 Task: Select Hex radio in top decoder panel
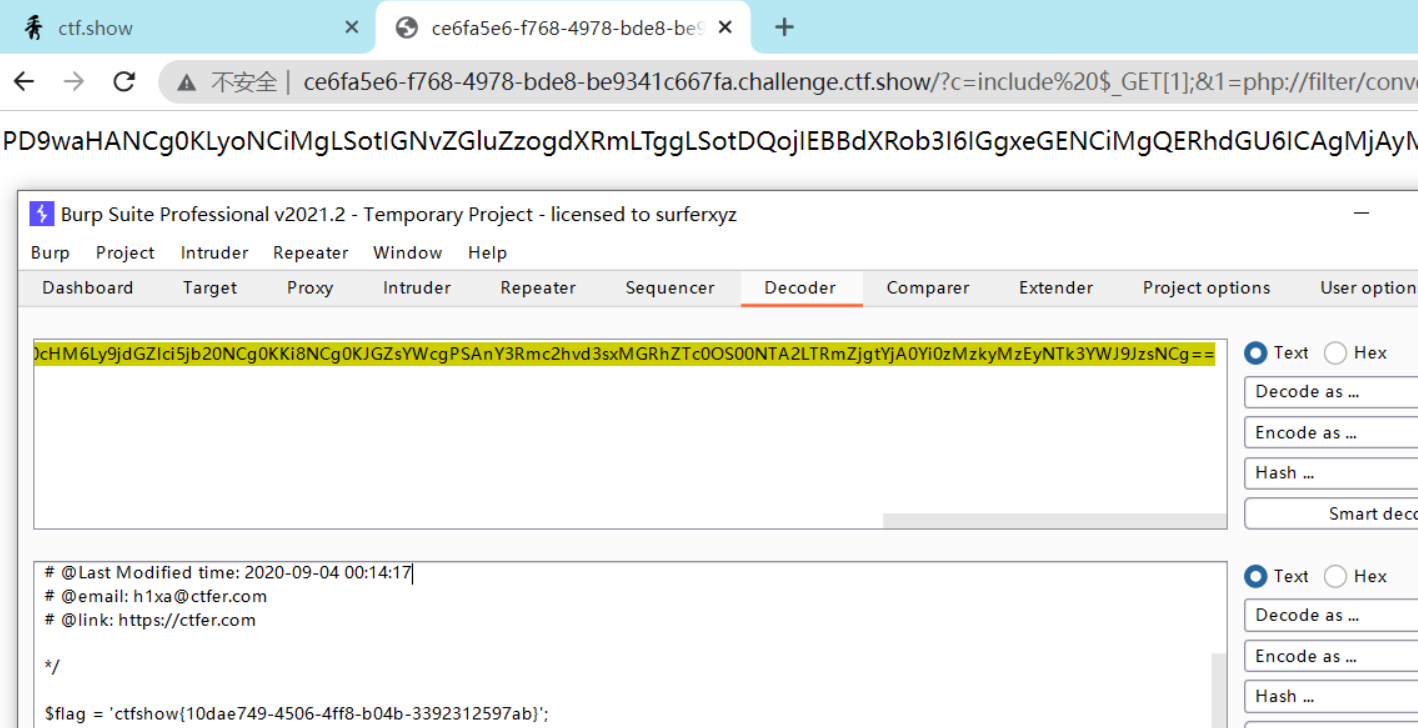pos(1335,353)
